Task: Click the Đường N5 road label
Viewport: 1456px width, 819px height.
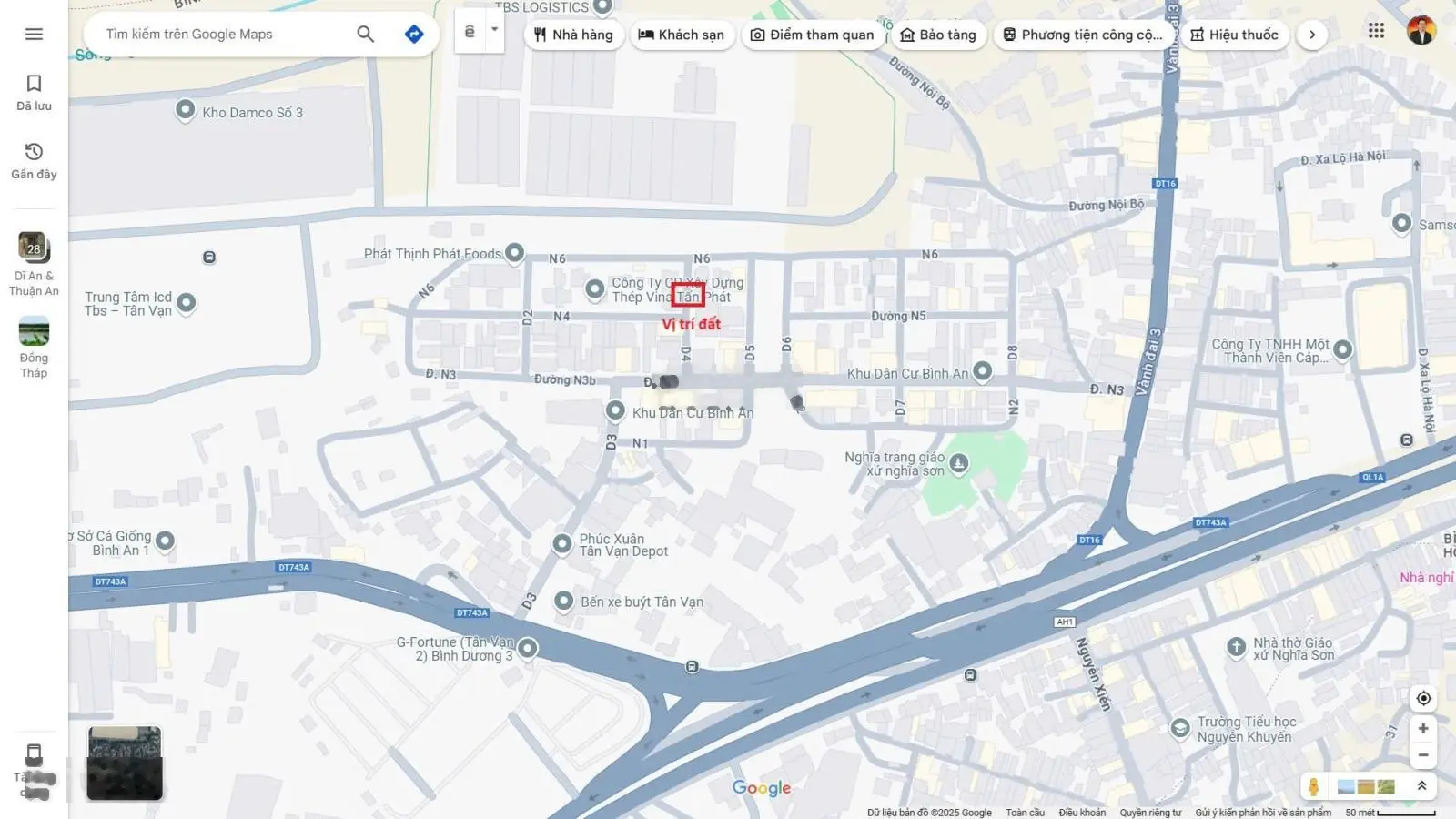Action: coord(898,316)
